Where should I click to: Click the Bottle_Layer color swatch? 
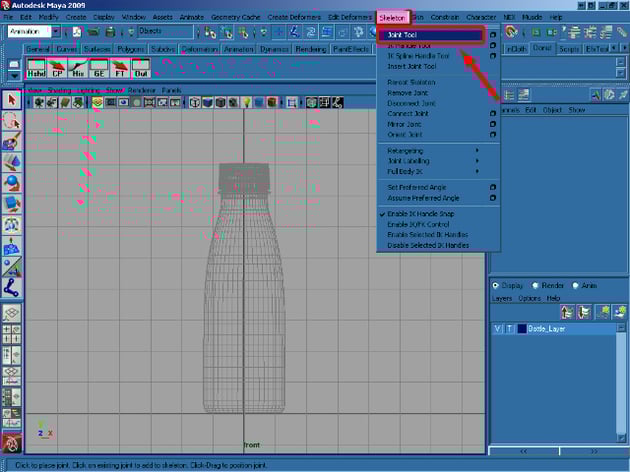[520, 328]
